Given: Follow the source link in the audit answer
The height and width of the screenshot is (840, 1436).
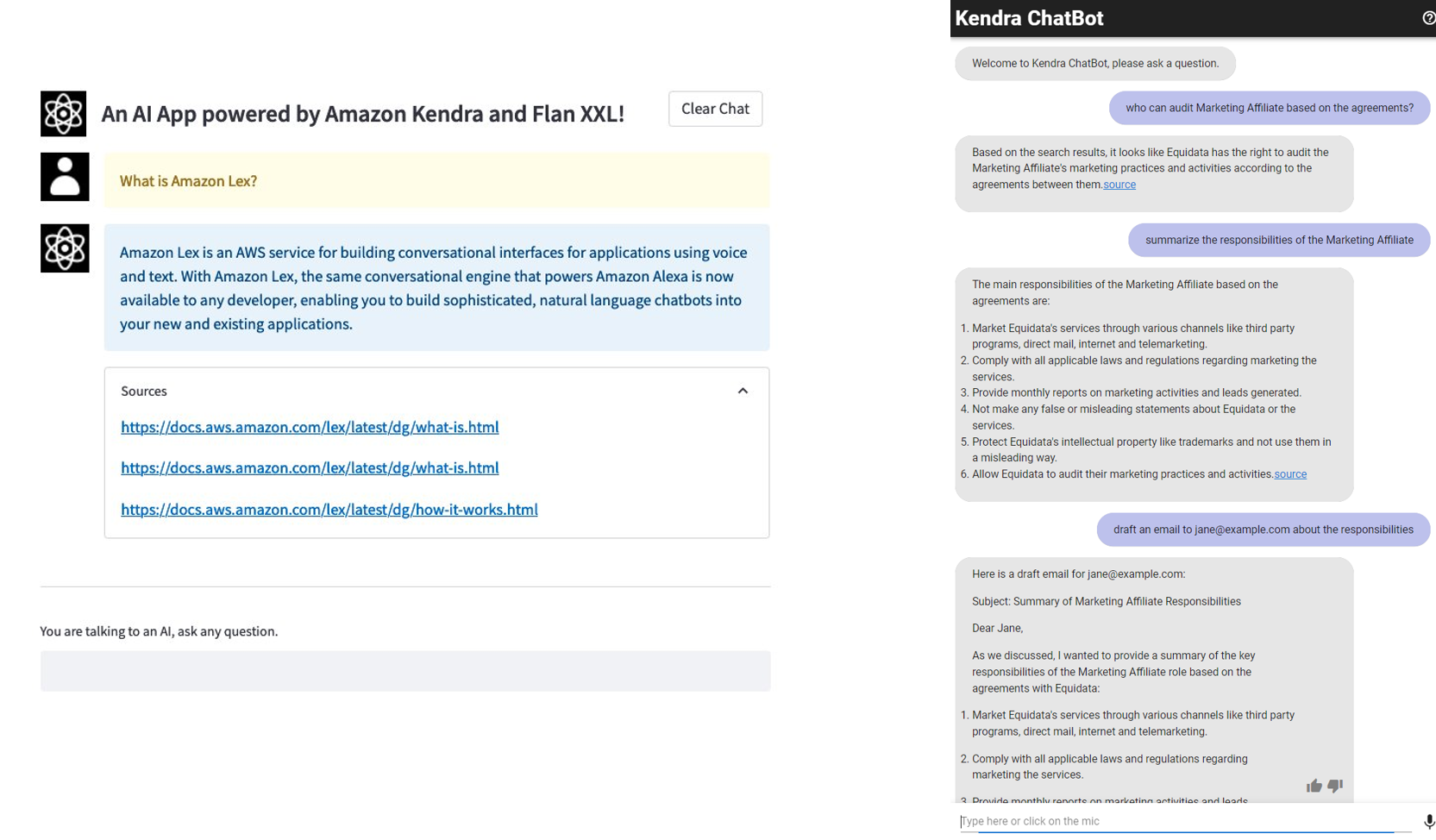Looking at the screenshot, I should [1119, 185].
